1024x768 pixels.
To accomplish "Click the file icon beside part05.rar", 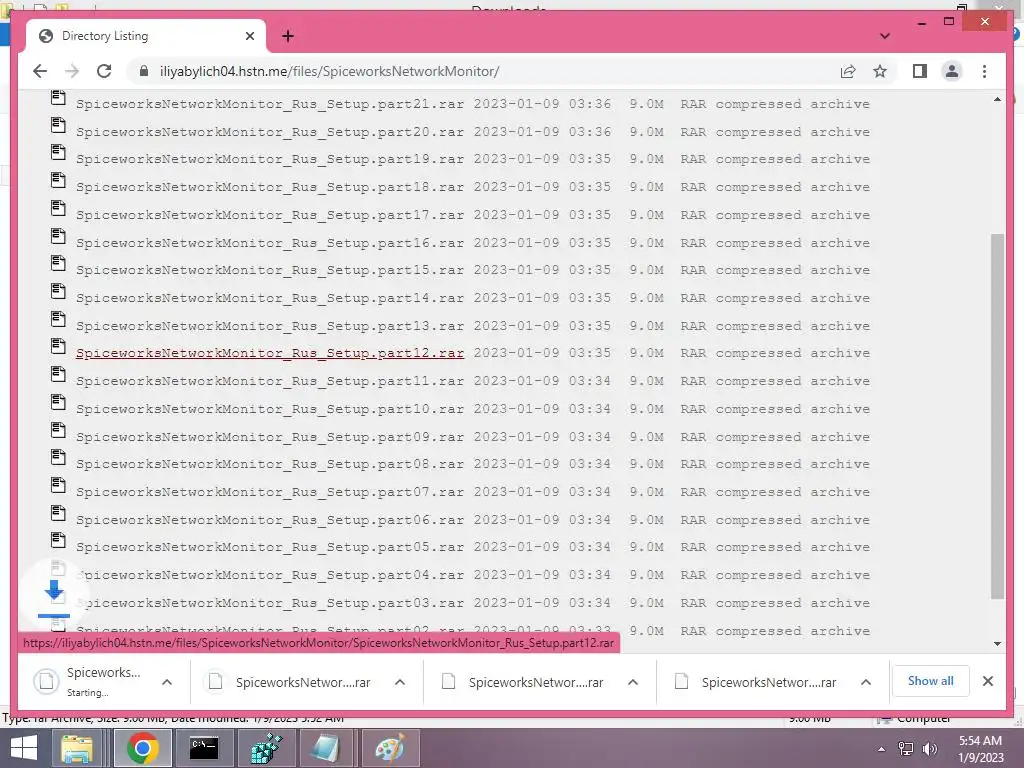I will coord(58,540).
